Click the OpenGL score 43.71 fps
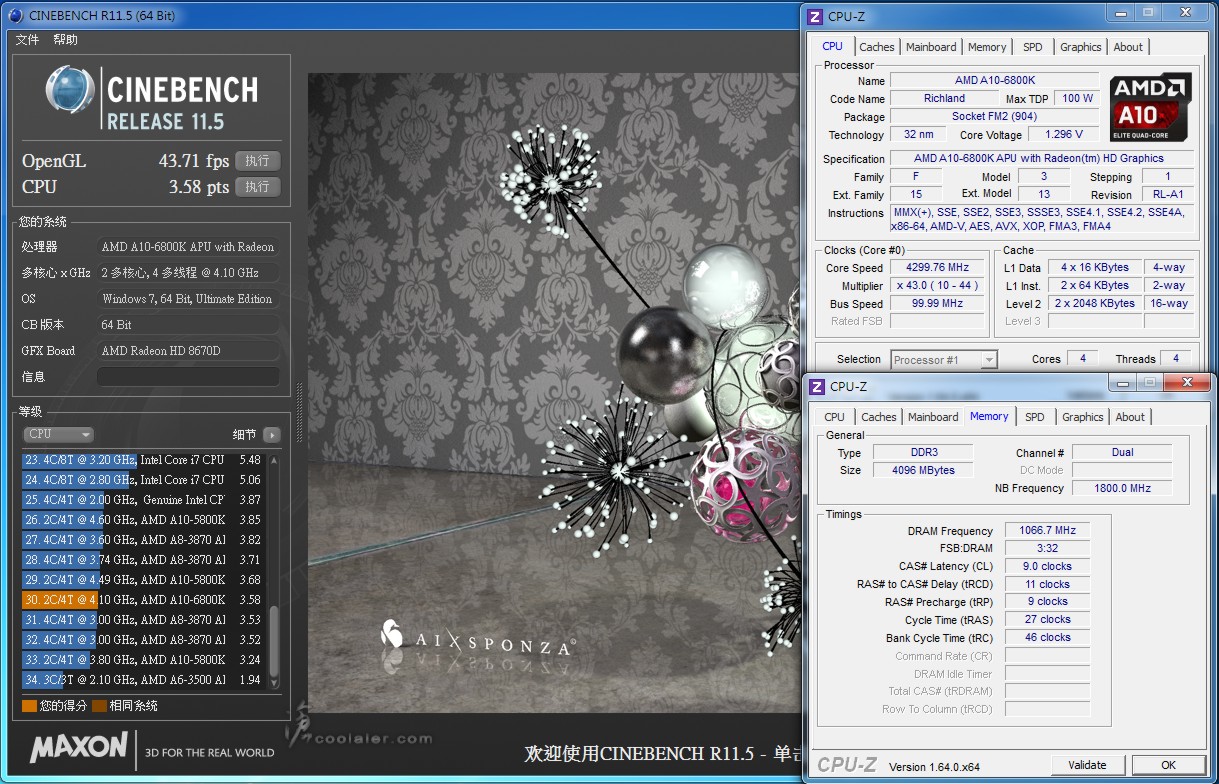This screenshot has height=784, width=1219. point(194,161)
